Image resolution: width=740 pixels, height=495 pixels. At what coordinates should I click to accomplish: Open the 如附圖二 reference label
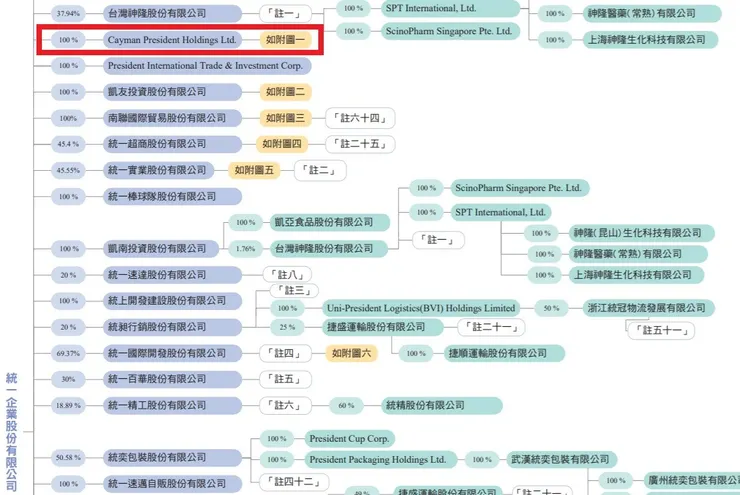pos(285,92)
